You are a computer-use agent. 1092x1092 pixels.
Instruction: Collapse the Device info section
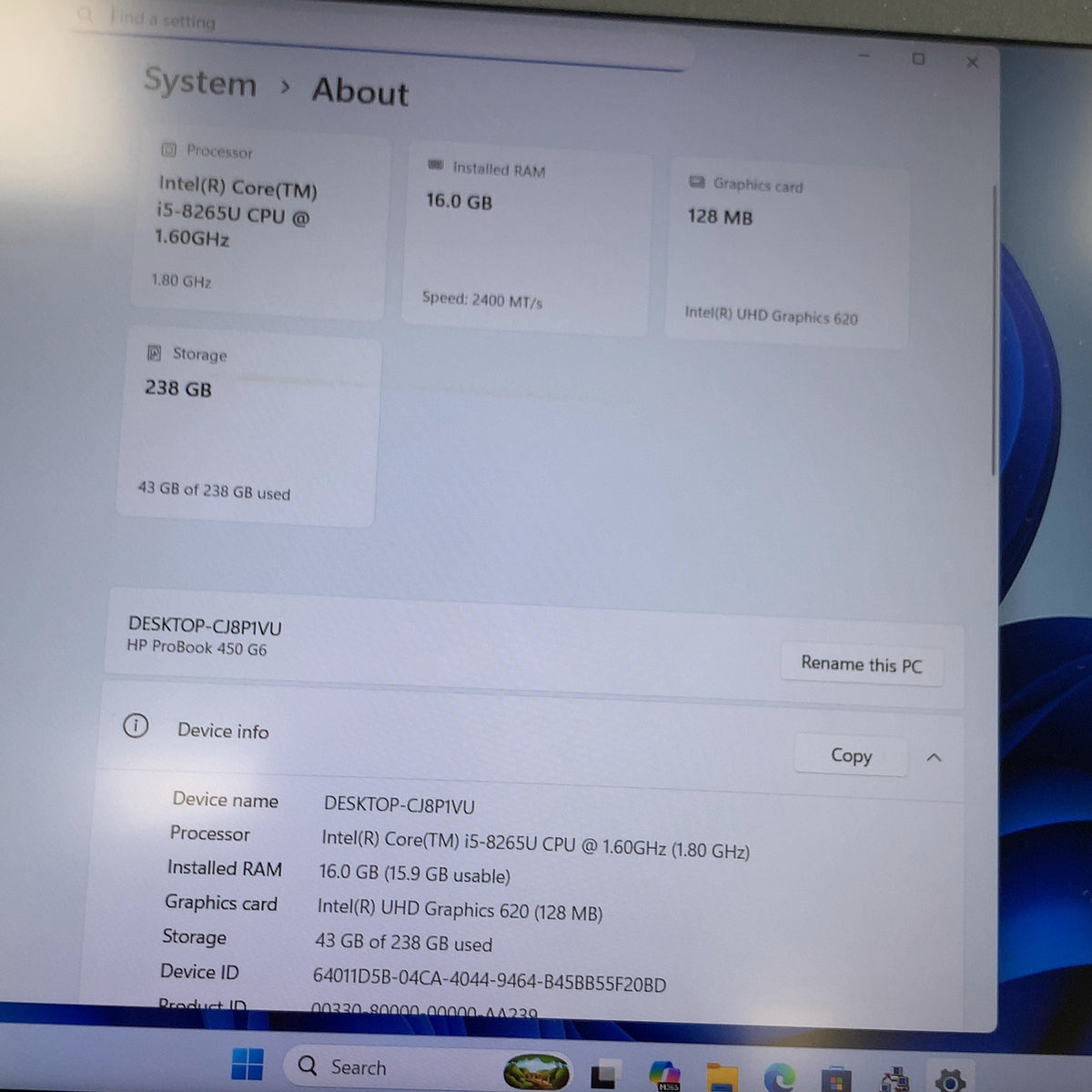(934, 757)
